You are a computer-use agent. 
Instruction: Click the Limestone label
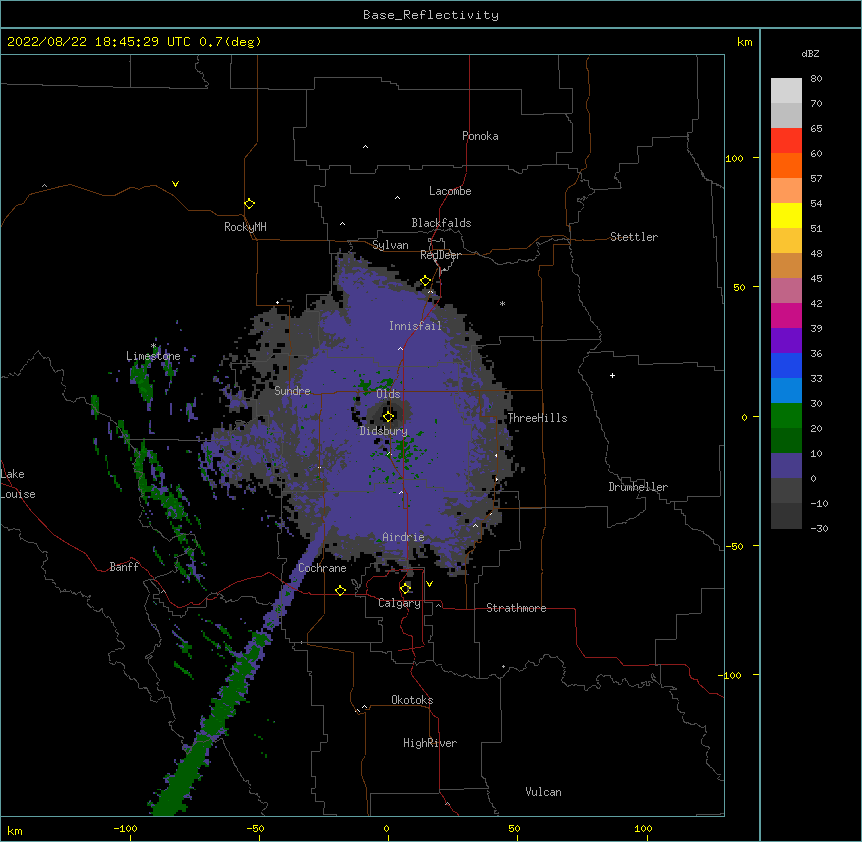pos(153,356)
